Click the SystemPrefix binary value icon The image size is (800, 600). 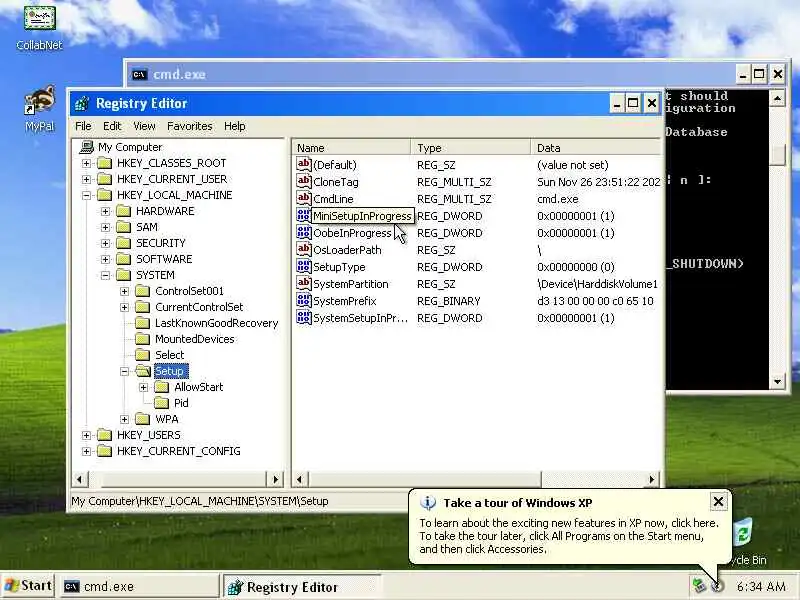click(x=304, y=301)
